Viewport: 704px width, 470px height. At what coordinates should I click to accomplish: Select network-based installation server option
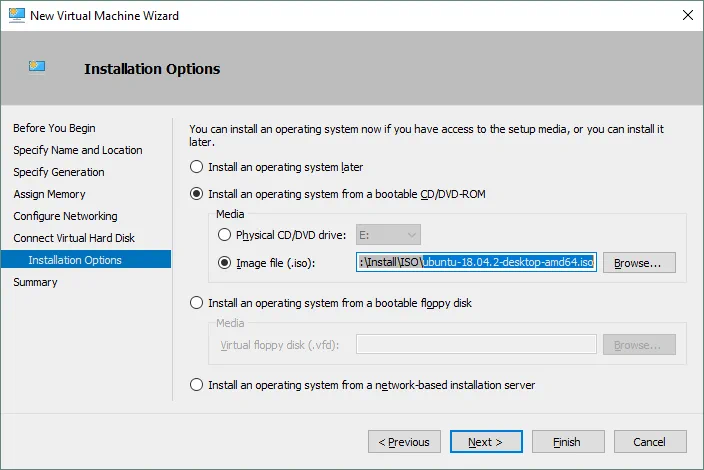[197, 384]
